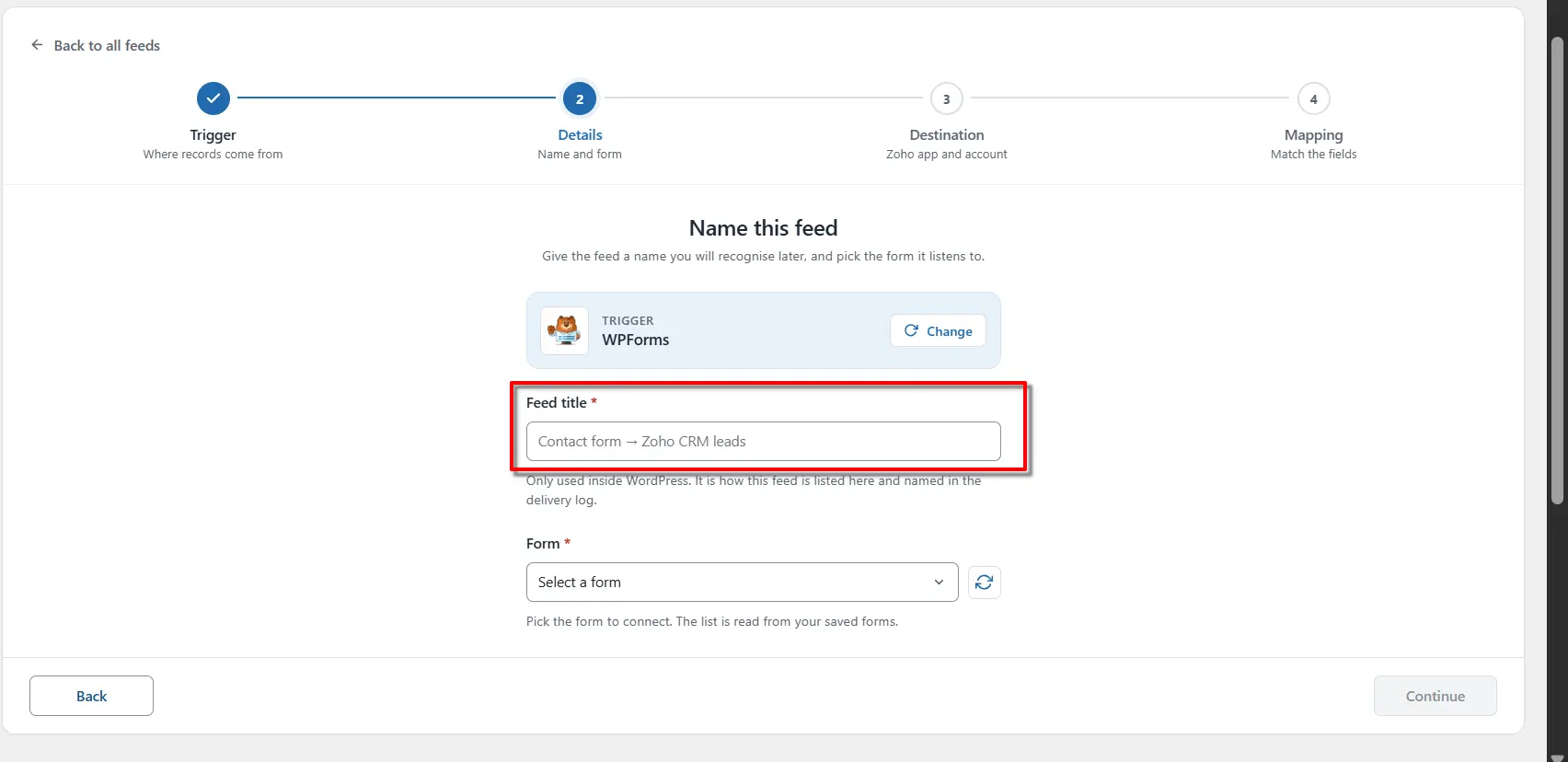Image resolution: width=1568 pixels, height=762 pixels.
Task: Go to step 3 Destination circle
Action: (946, 98)
